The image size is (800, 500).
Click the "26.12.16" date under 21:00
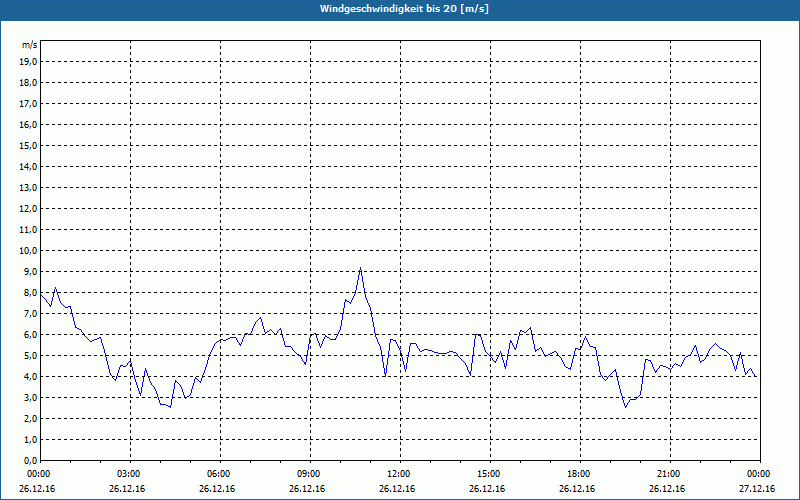click(x=667, y=489)
